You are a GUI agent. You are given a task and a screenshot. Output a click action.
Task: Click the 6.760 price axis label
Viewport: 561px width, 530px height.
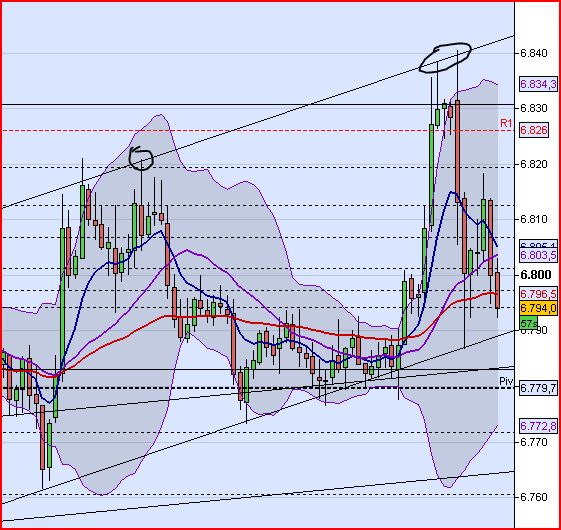pos(534,497)
